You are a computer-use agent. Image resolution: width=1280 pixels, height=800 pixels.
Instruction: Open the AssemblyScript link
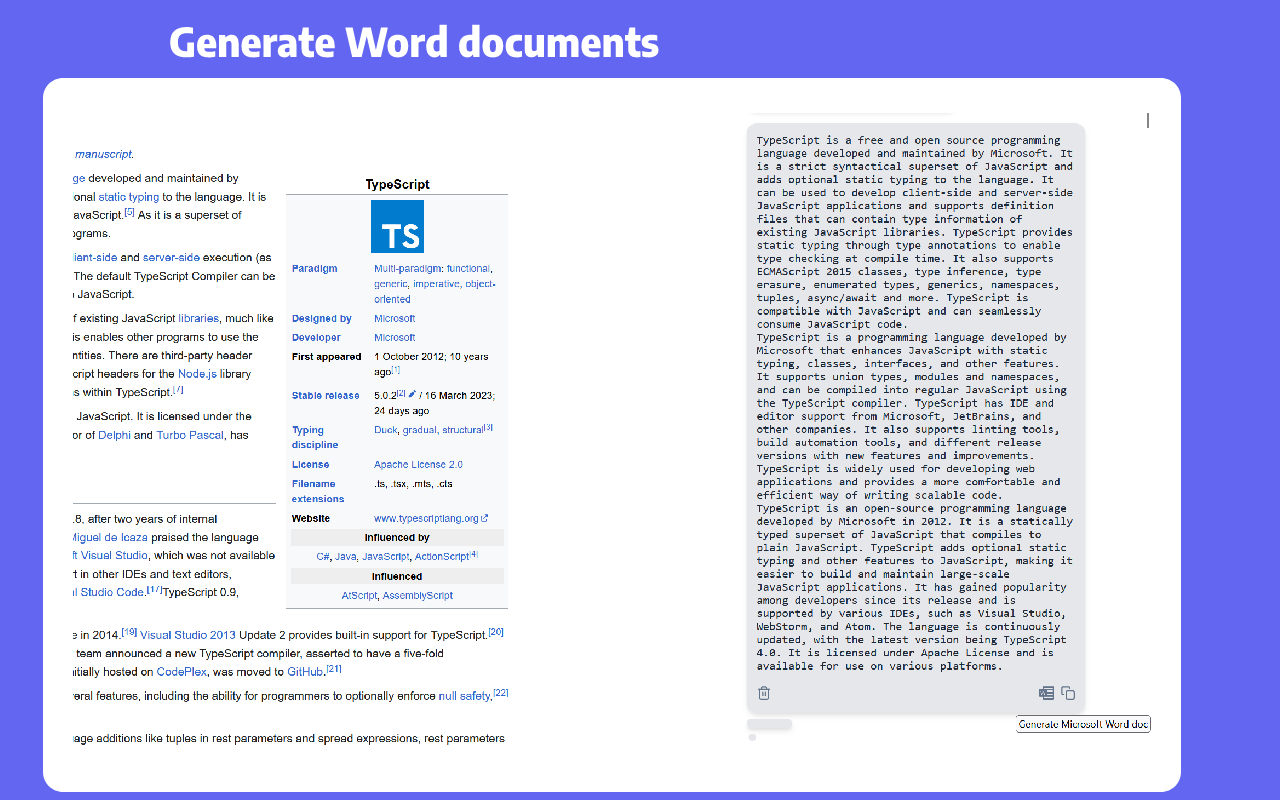(417, 595)
